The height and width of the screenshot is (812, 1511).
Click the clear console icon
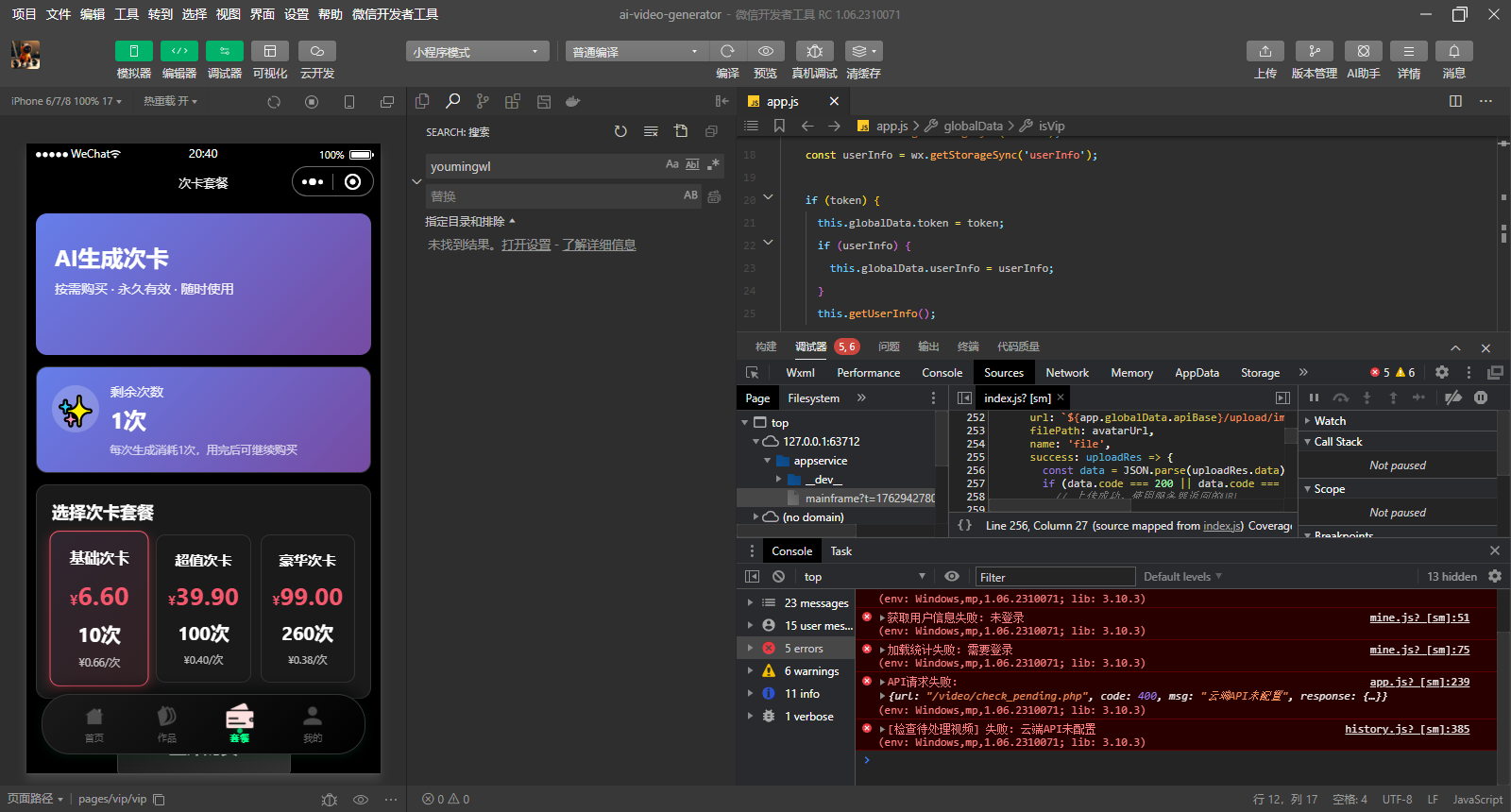pyautogui.click(x=778, y=577)
